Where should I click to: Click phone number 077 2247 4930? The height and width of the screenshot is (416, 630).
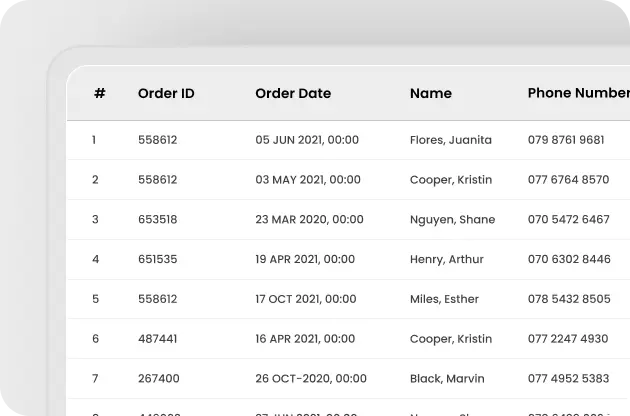pyautogui.click(x=568, y=339)
